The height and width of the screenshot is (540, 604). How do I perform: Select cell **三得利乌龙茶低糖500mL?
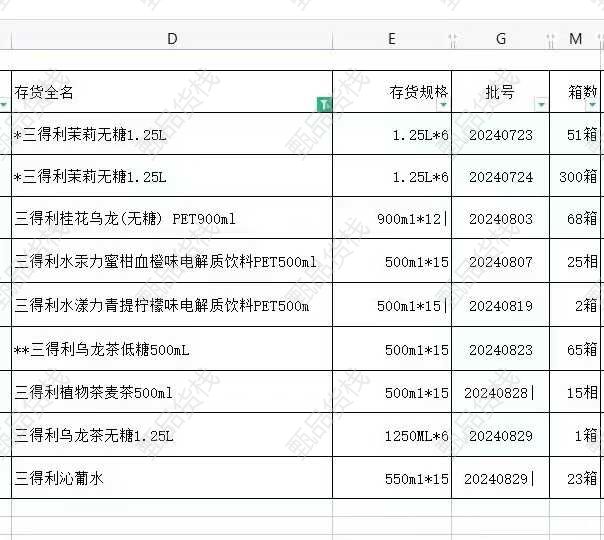[x=172, y=349]
